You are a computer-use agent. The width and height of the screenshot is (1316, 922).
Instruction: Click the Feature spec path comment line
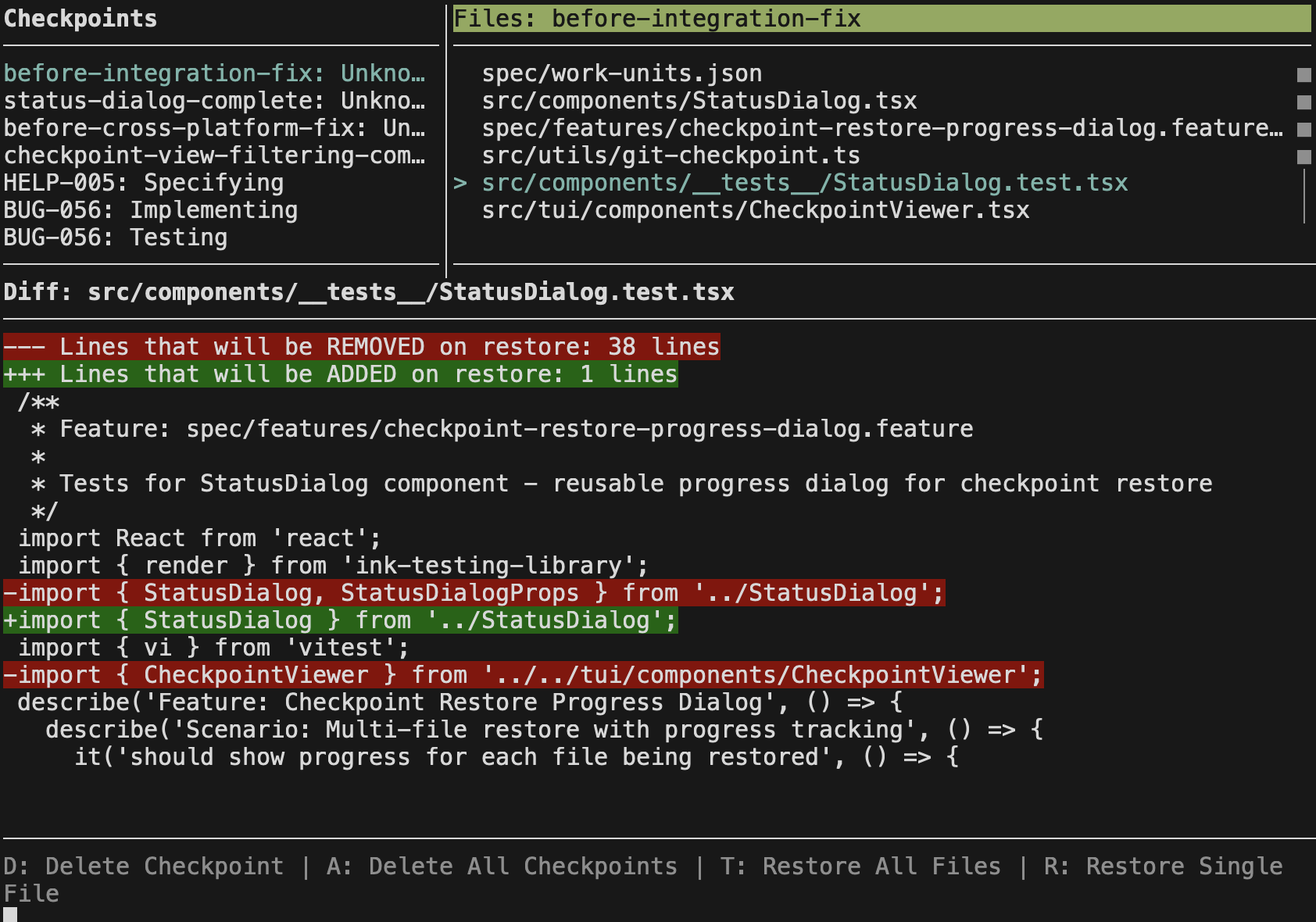coord(502,429)
